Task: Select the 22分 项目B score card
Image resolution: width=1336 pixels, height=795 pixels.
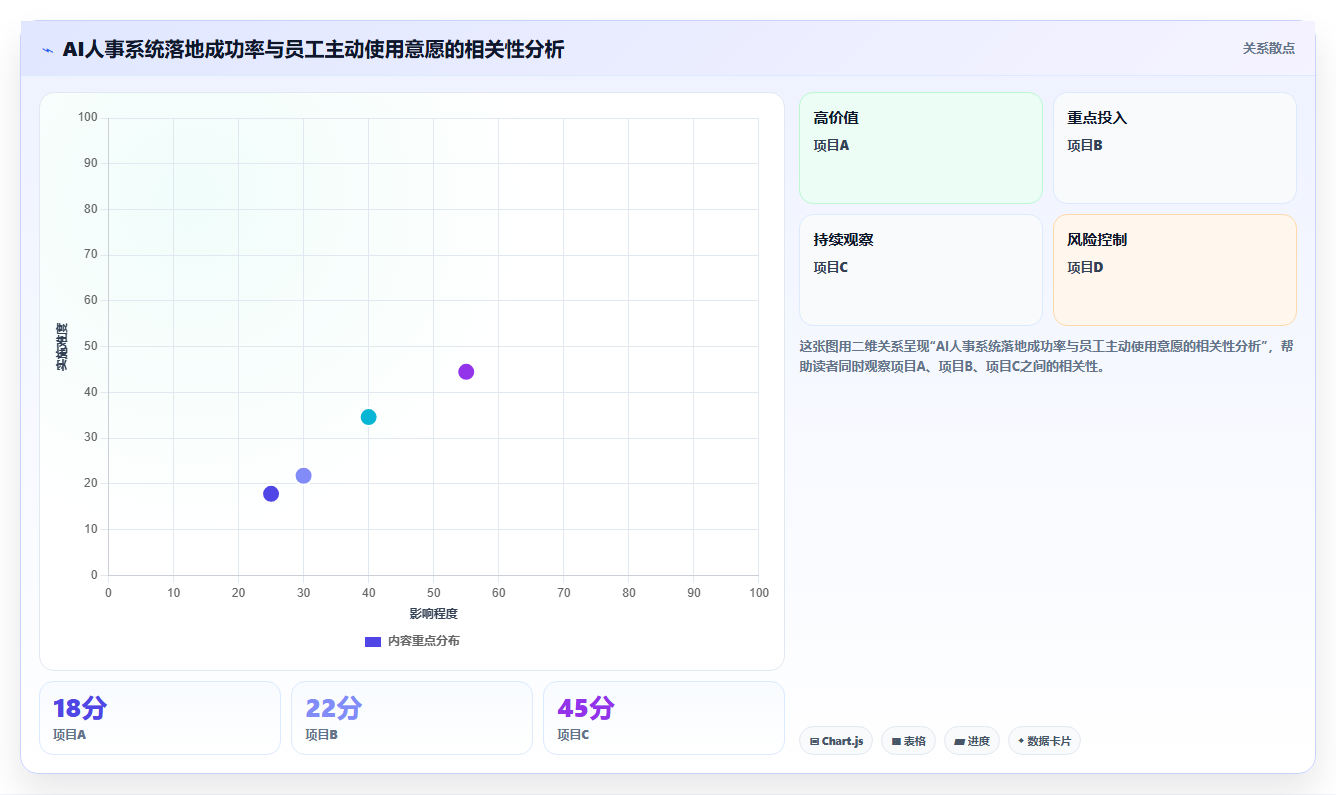Action: pos(412,718)
